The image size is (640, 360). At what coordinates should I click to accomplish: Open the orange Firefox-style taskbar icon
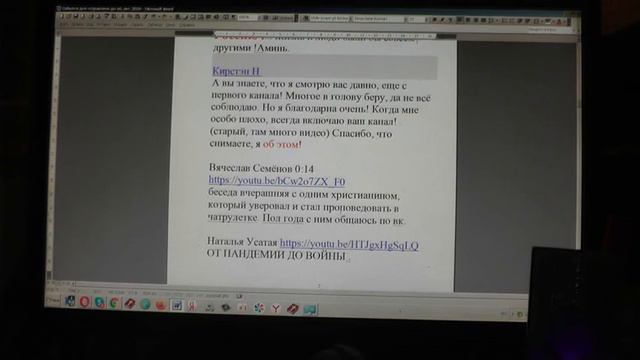click(x=161, y=305)
